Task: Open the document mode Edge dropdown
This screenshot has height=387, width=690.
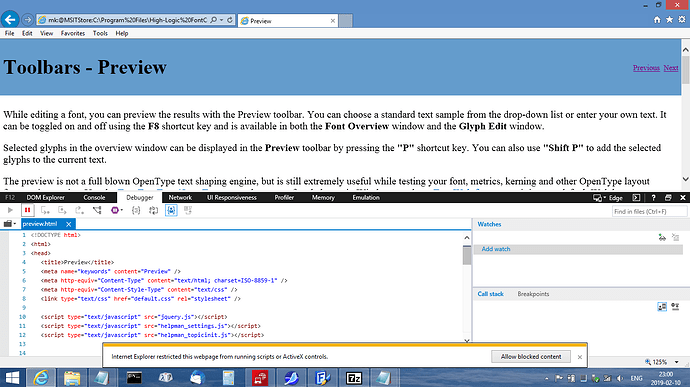Action: pos(608,198)
